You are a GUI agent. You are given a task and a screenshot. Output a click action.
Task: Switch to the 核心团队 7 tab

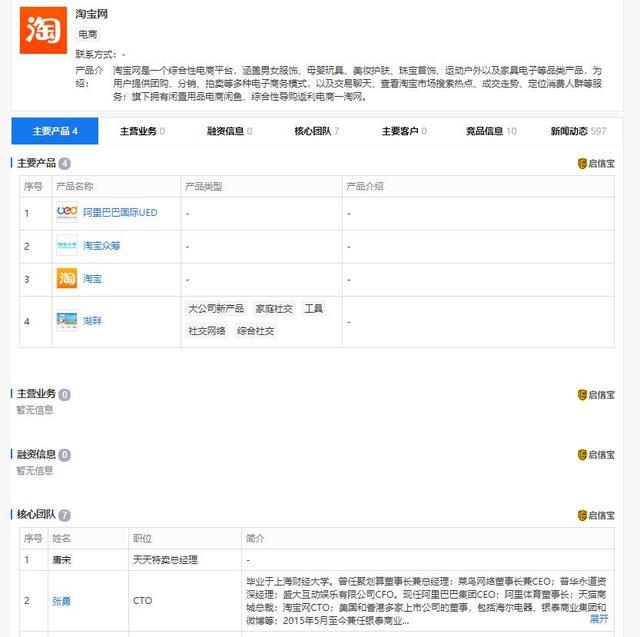(317, 131)
